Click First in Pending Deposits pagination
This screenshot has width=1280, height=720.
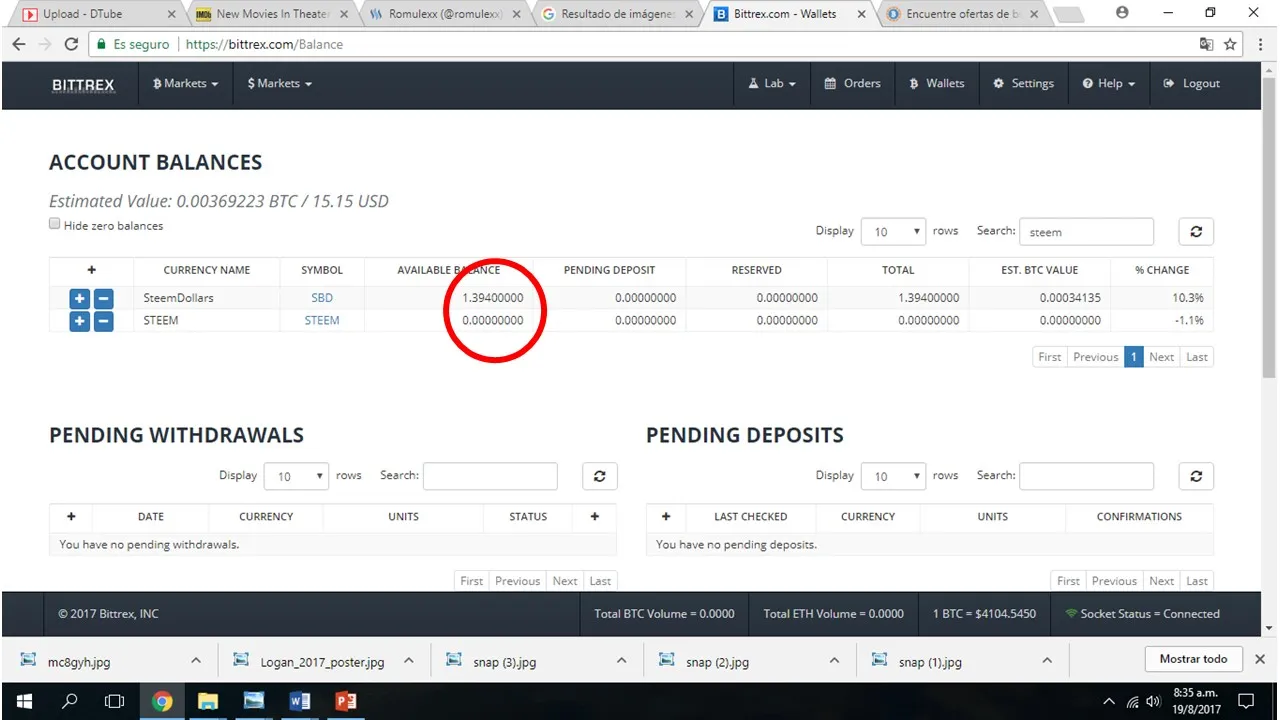click(1069, 581)
